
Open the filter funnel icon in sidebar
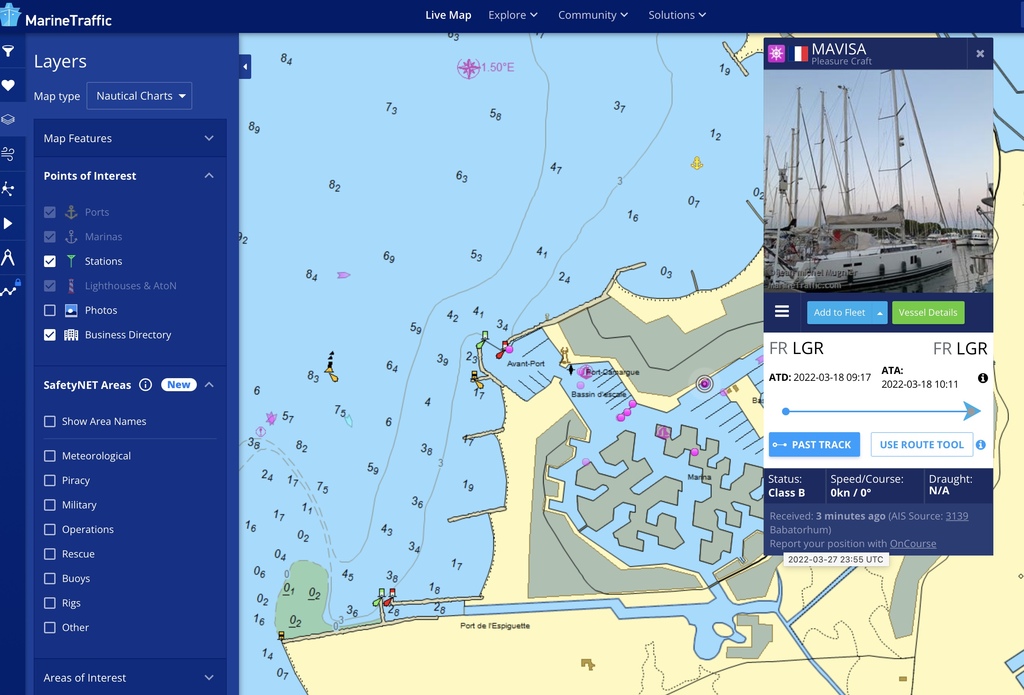(8, 51)
